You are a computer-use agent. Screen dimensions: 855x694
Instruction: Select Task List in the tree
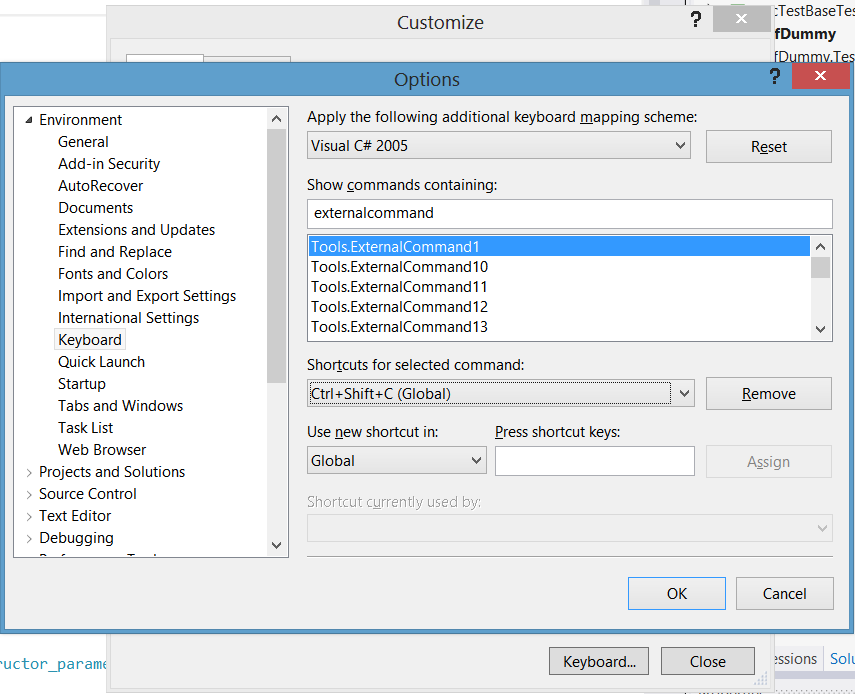pos(85,428)
